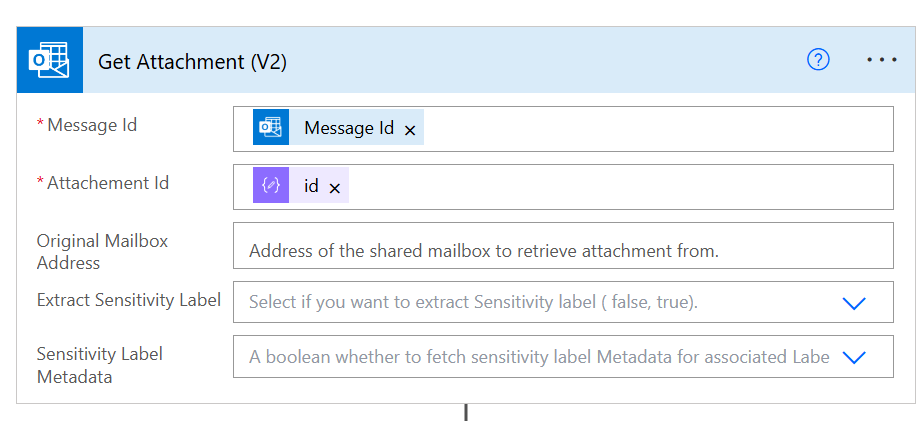Open help for Get Attachment (V2)
This screenshot has height=421, width=924.
tap(818, 60)
